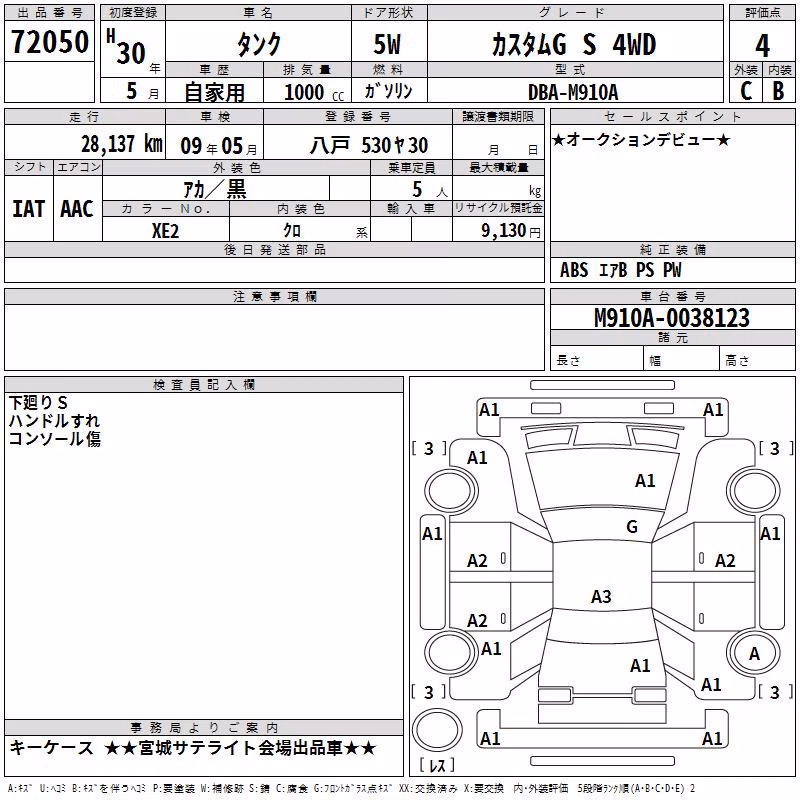The width and height of the screenshot is (800, 800).
Task: Click door shape value 5W
Action: 387,44
